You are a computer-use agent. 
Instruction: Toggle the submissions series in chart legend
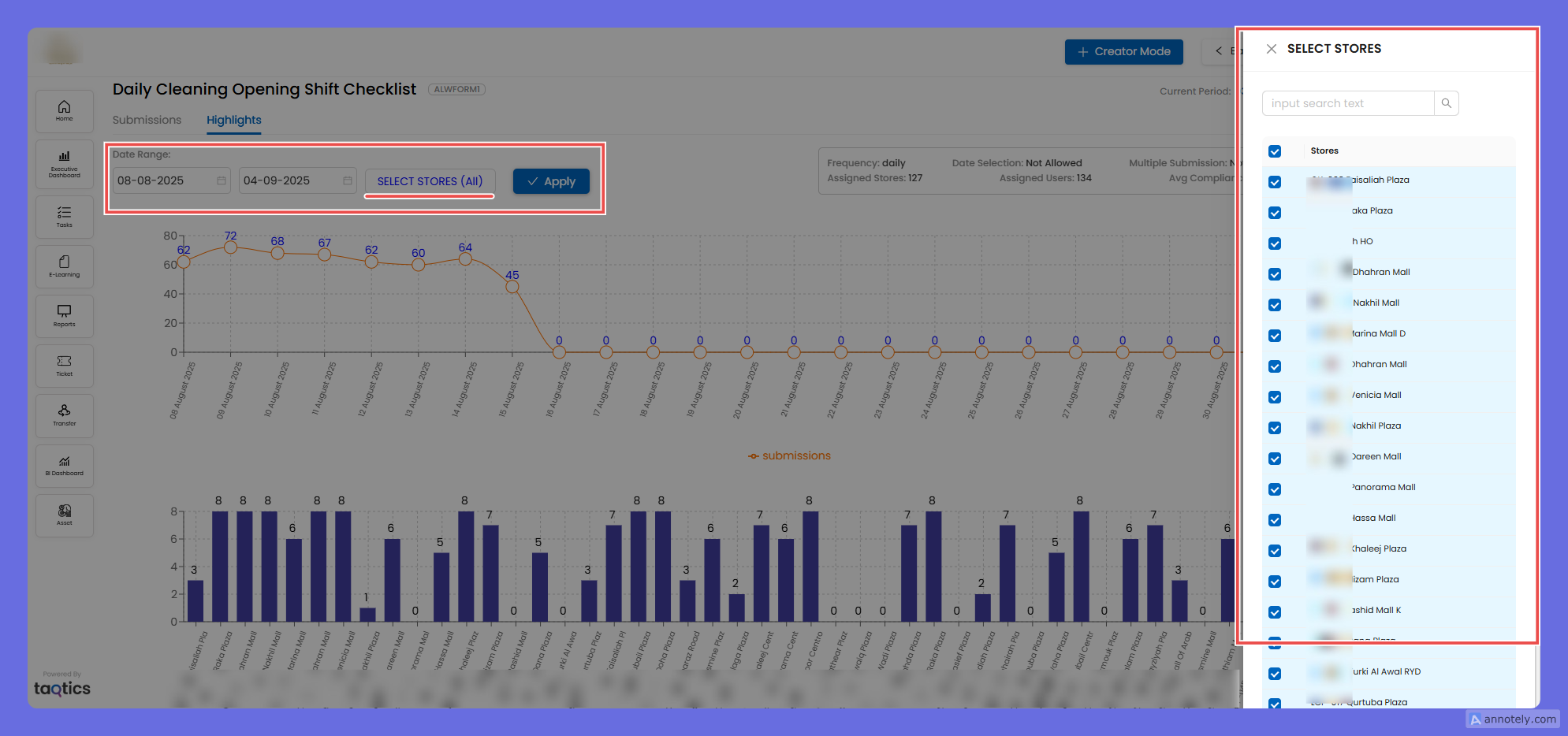[x=789, y=455]
